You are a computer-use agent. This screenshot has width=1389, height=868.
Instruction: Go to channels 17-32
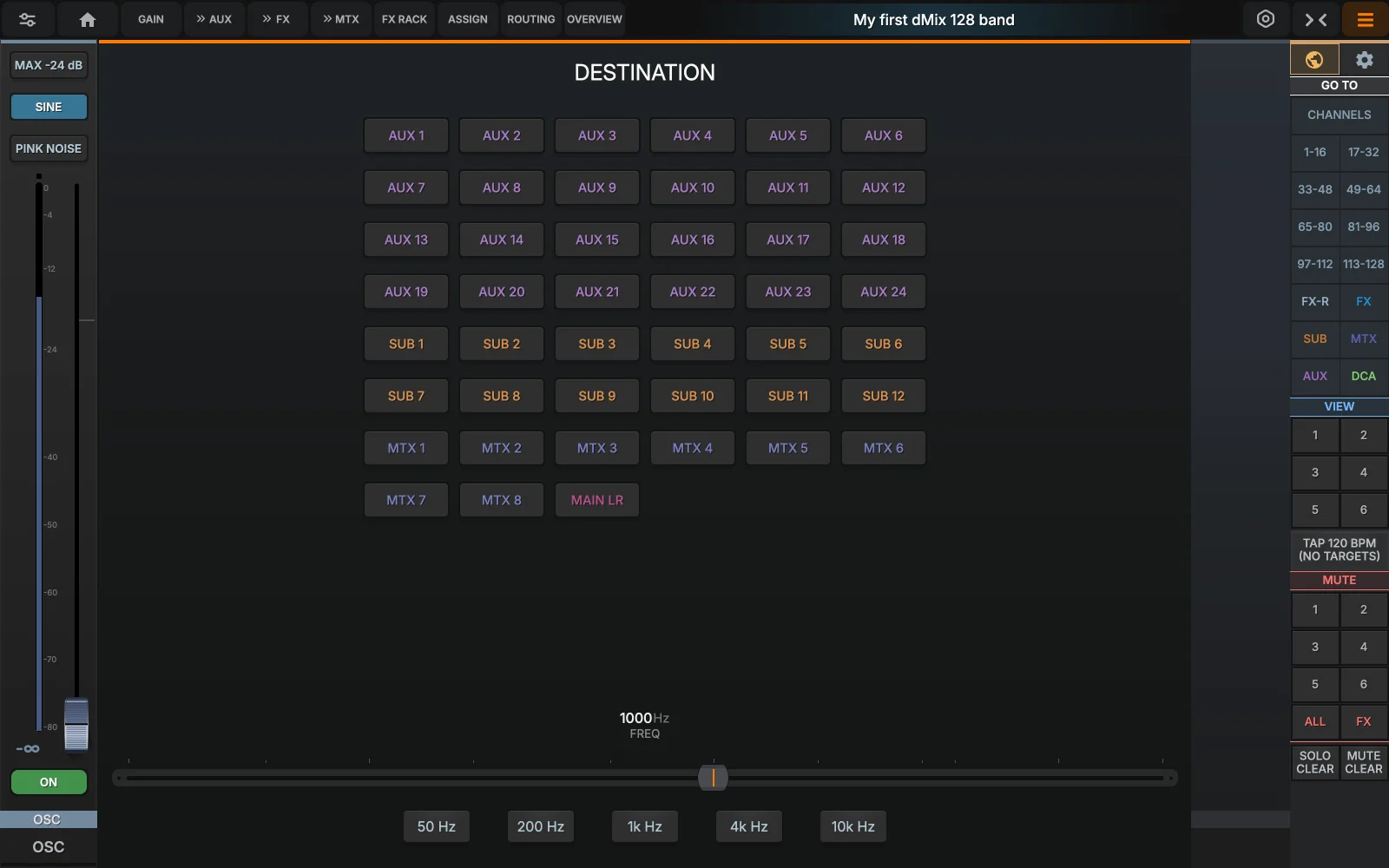tap(1364, 152)
